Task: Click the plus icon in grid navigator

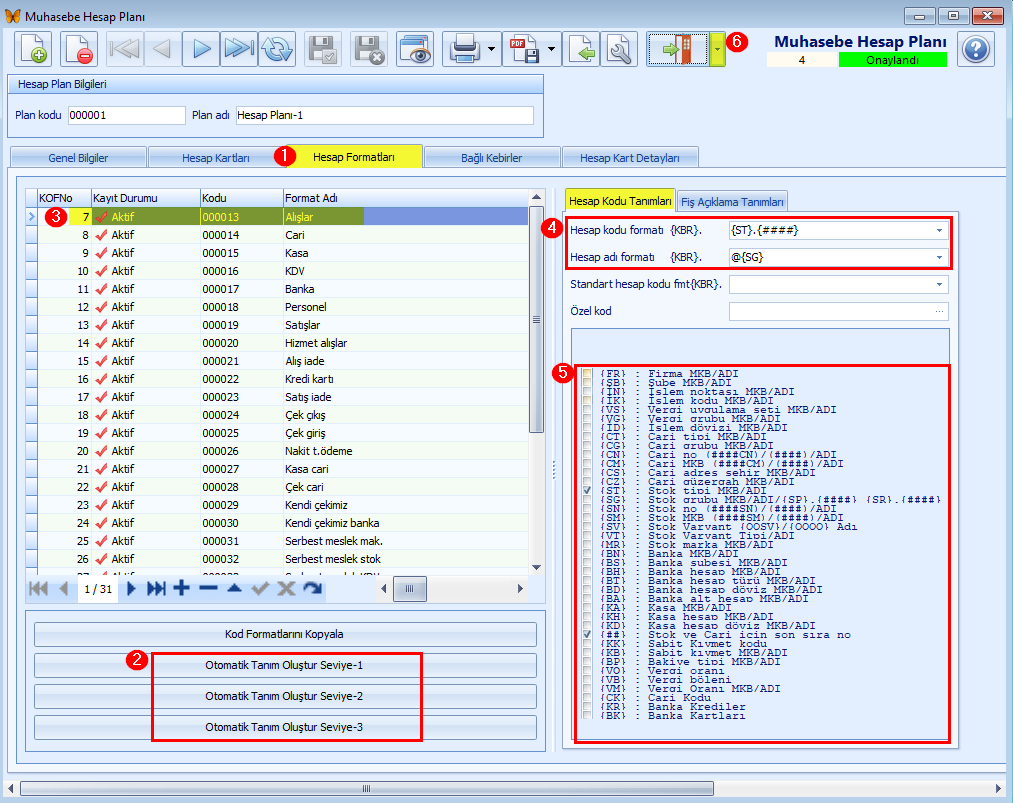Action: click(x=181, y=589)
